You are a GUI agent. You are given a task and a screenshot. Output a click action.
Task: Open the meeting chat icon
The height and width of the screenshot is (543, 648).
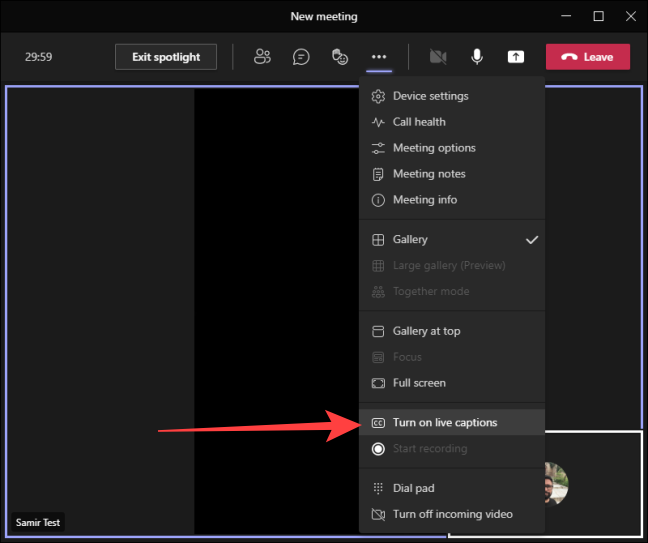[x=301, y=57]
